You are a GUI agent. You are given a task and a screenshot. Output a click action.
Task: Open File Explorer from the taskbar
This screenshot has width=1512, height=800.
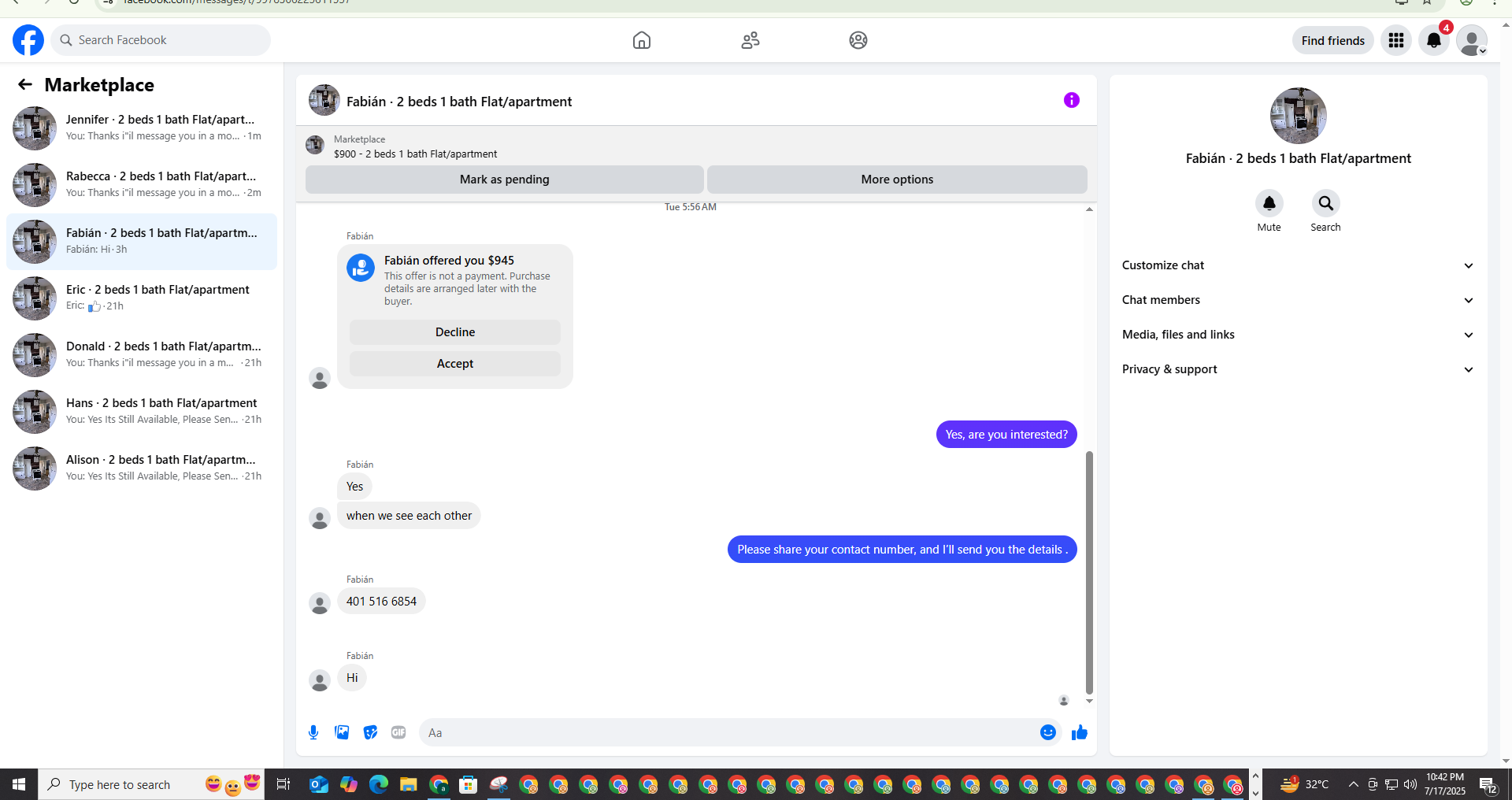(x=408, y=784)
